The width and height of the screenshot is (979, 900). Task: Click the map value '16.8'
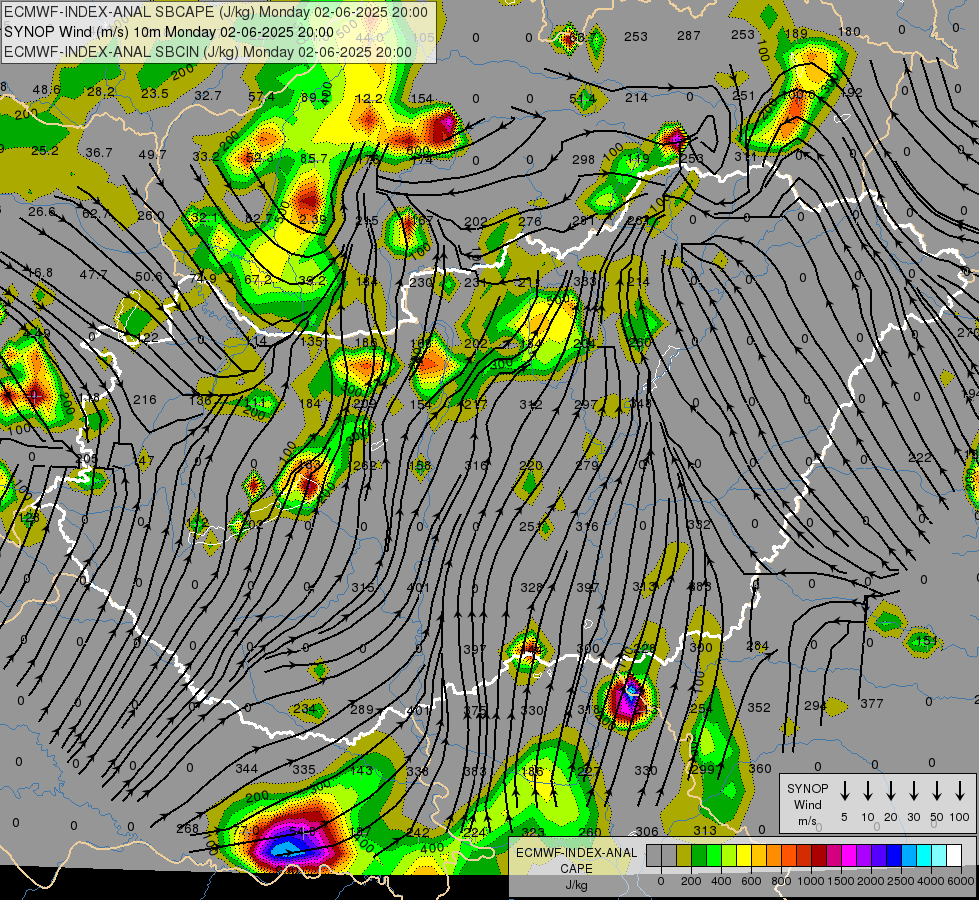(40, 272)
